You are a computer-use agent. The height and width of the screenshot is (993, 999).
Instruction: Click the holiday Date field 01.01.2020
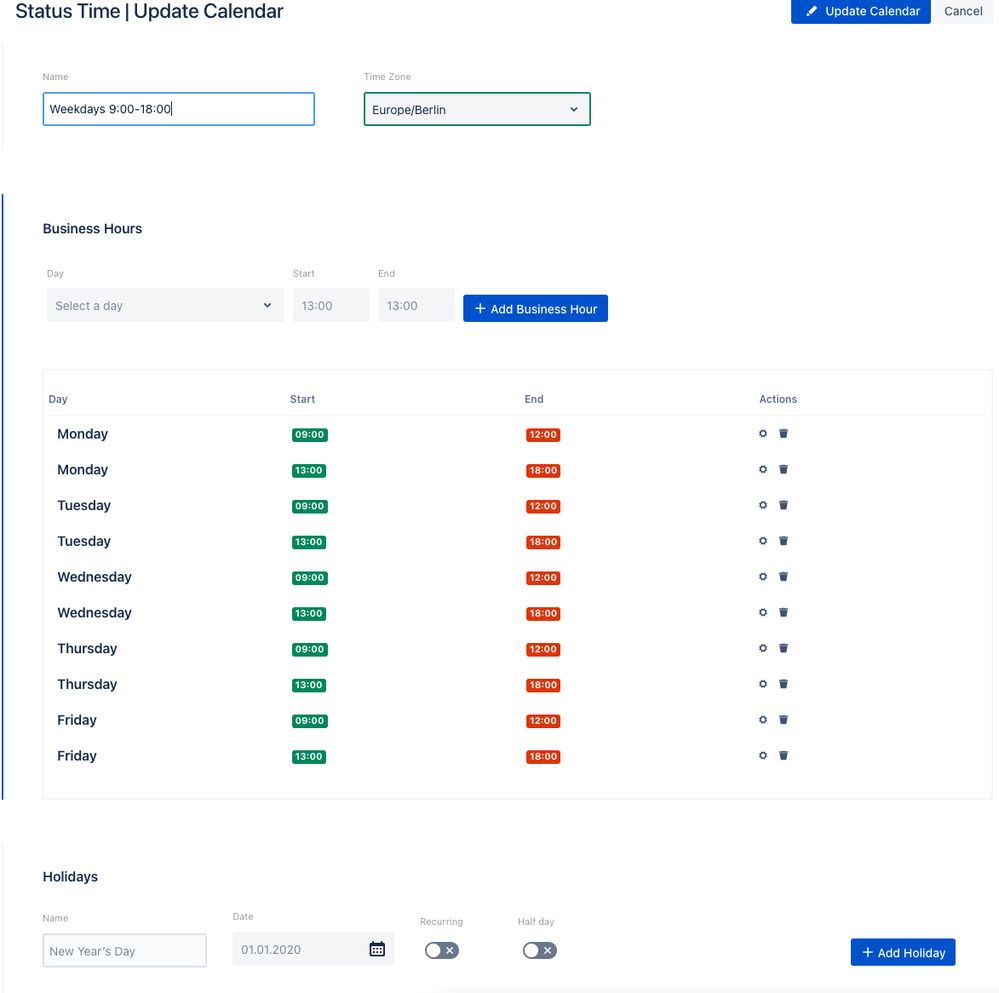[313, 949]
